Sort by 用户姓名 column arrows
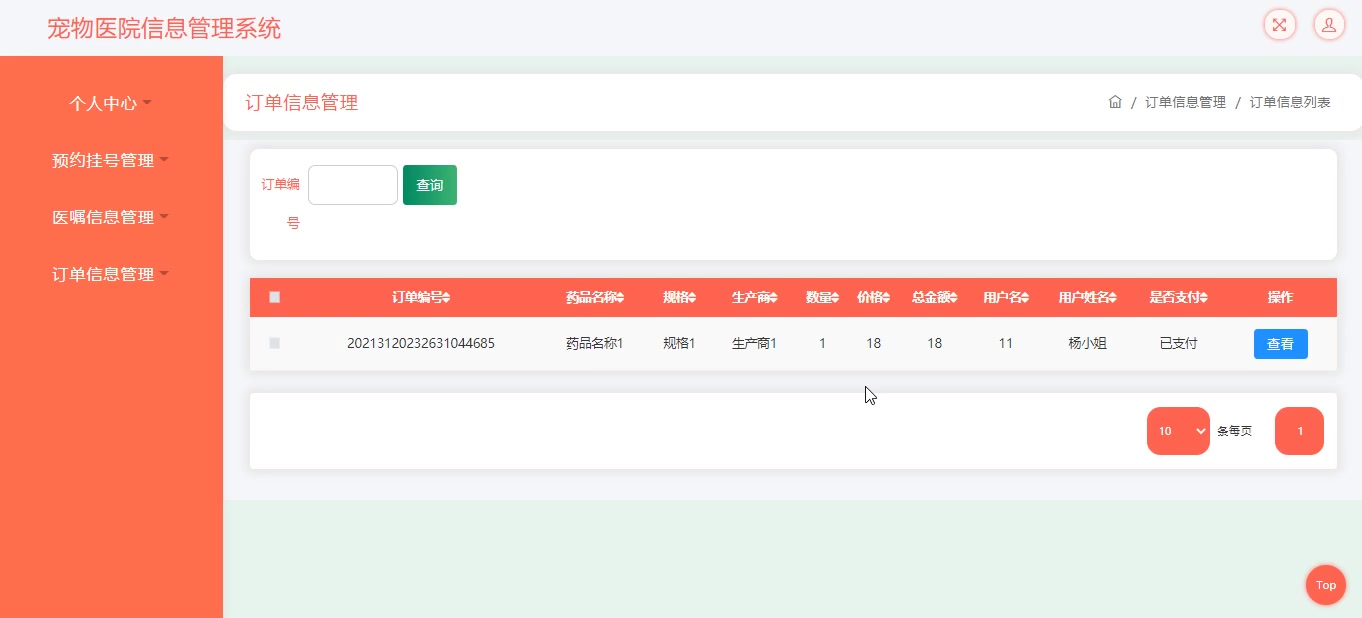The image size is (1362, 618). (1113, 298)
